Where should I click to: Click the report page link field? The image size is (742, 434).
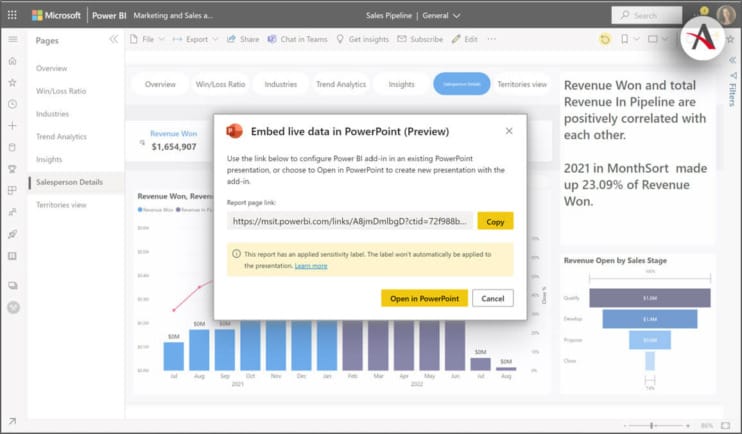(x=350, y=221)
